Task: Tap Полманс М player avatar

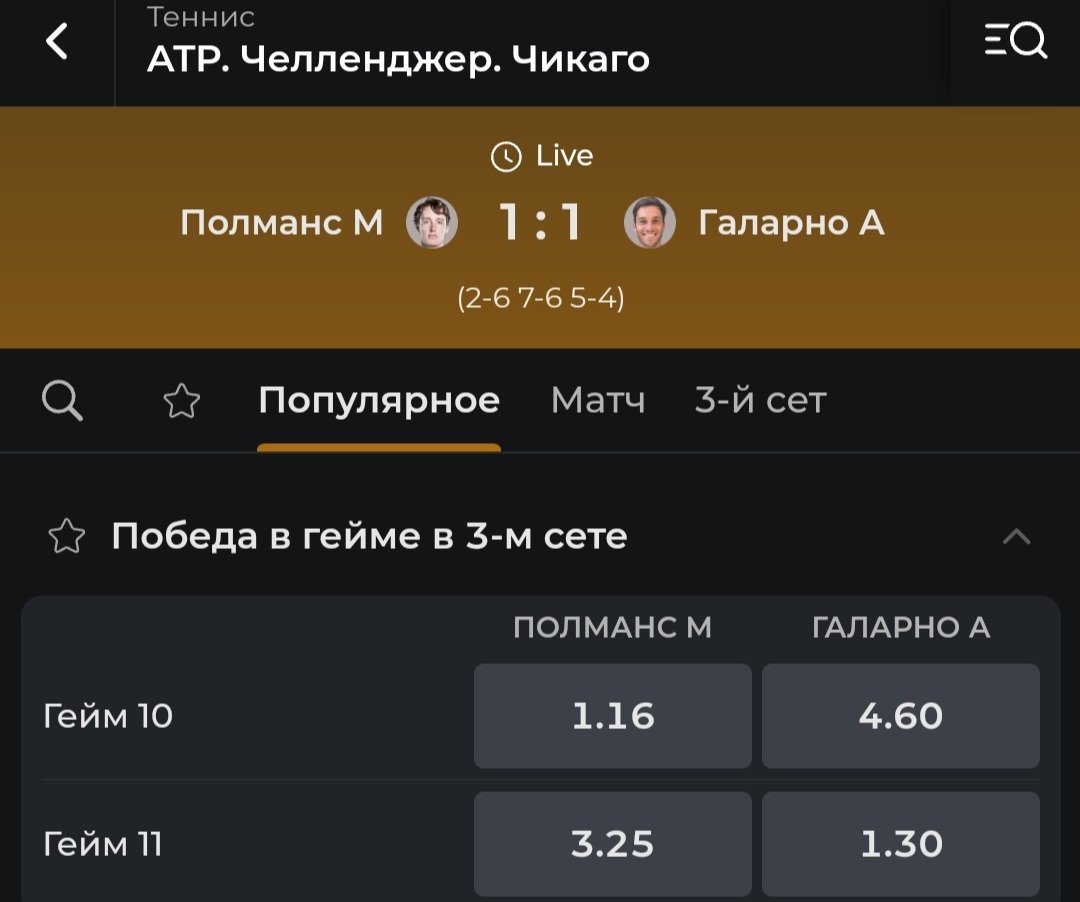Action: coord(432,222)
